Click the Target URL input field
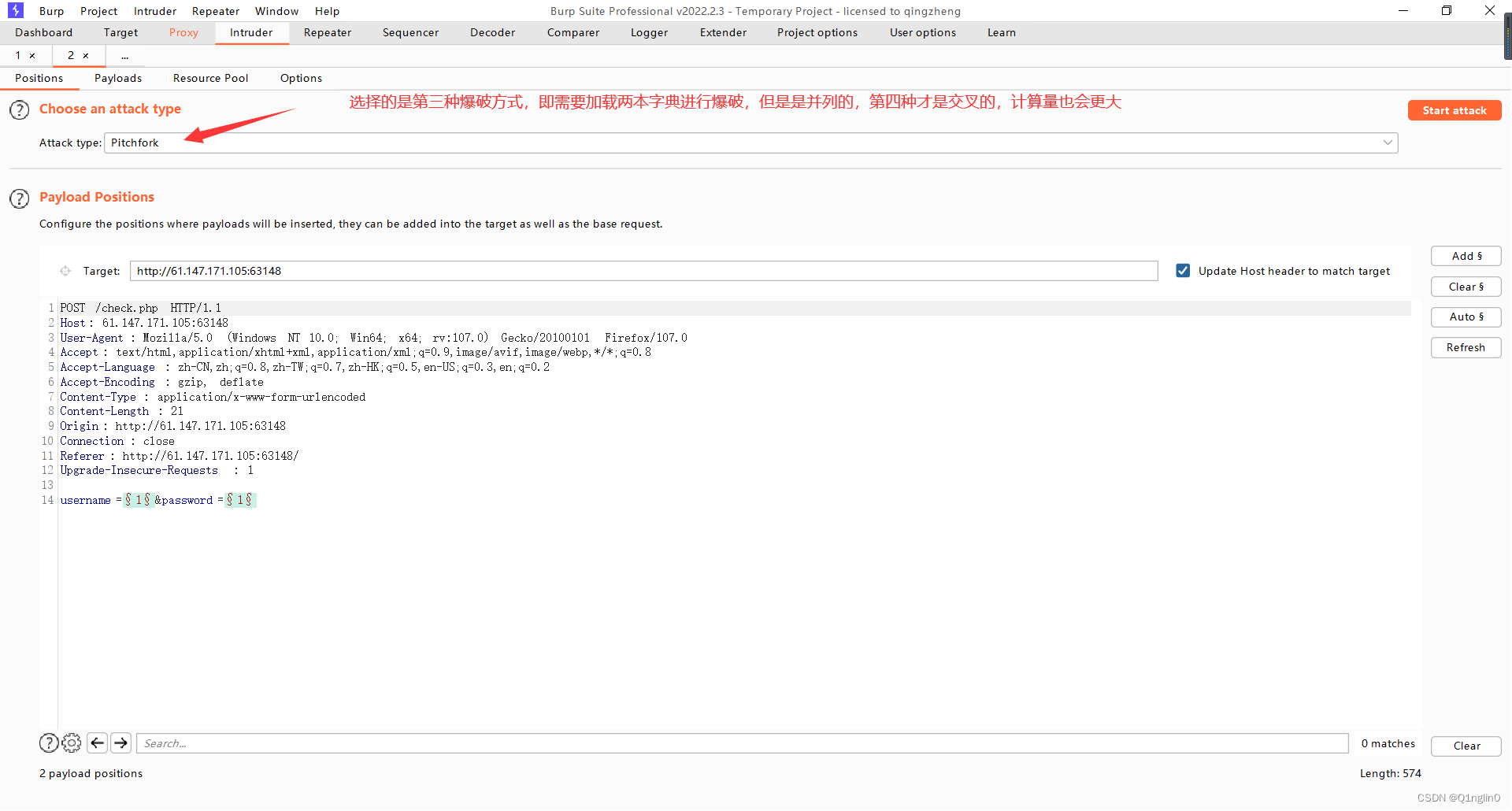Viewport: 1512px width, 811px height. click(643, 271)
